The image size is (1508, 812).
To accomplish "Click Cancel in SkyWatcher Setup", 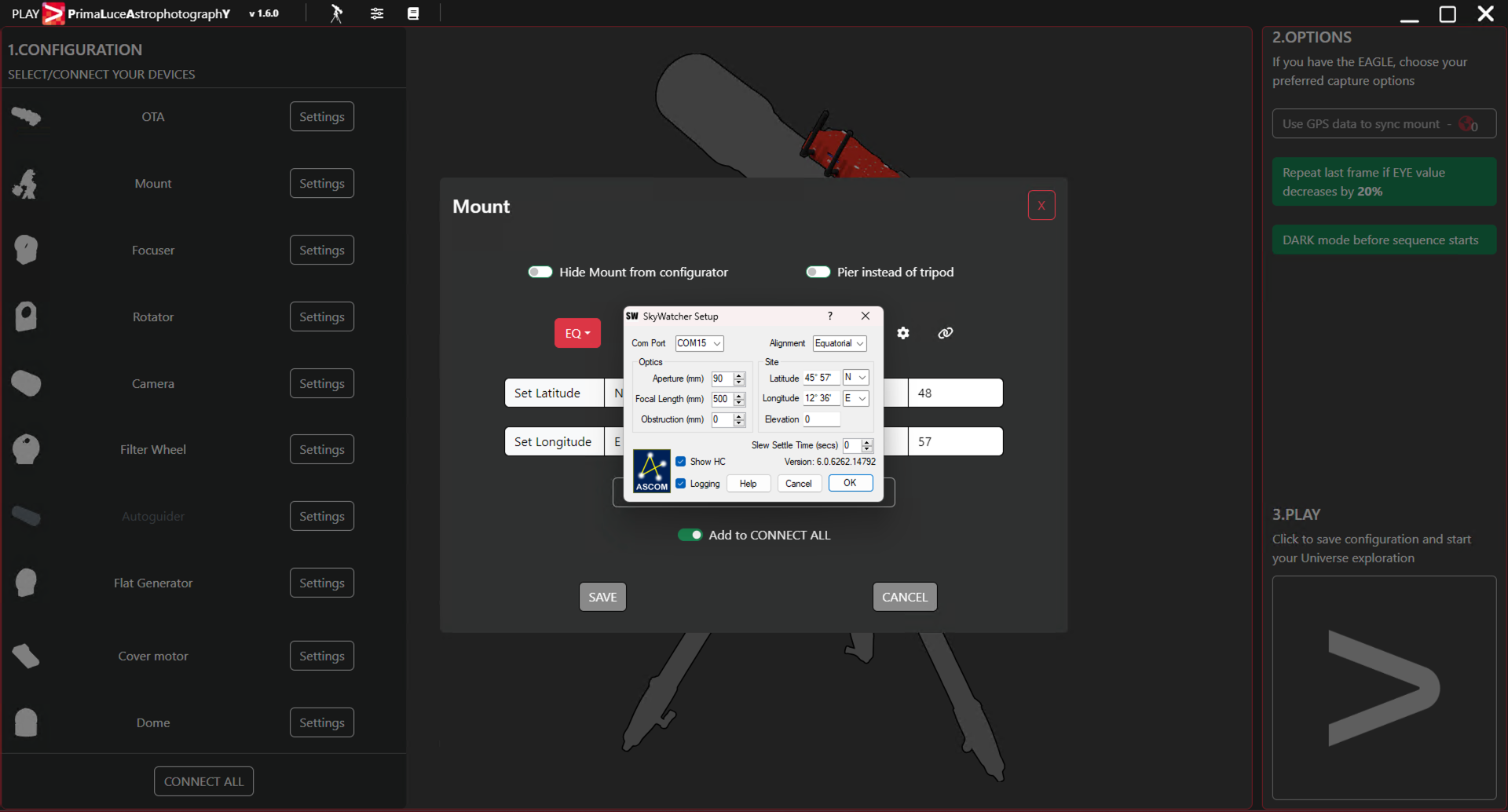I will click(x=799, y=483).
